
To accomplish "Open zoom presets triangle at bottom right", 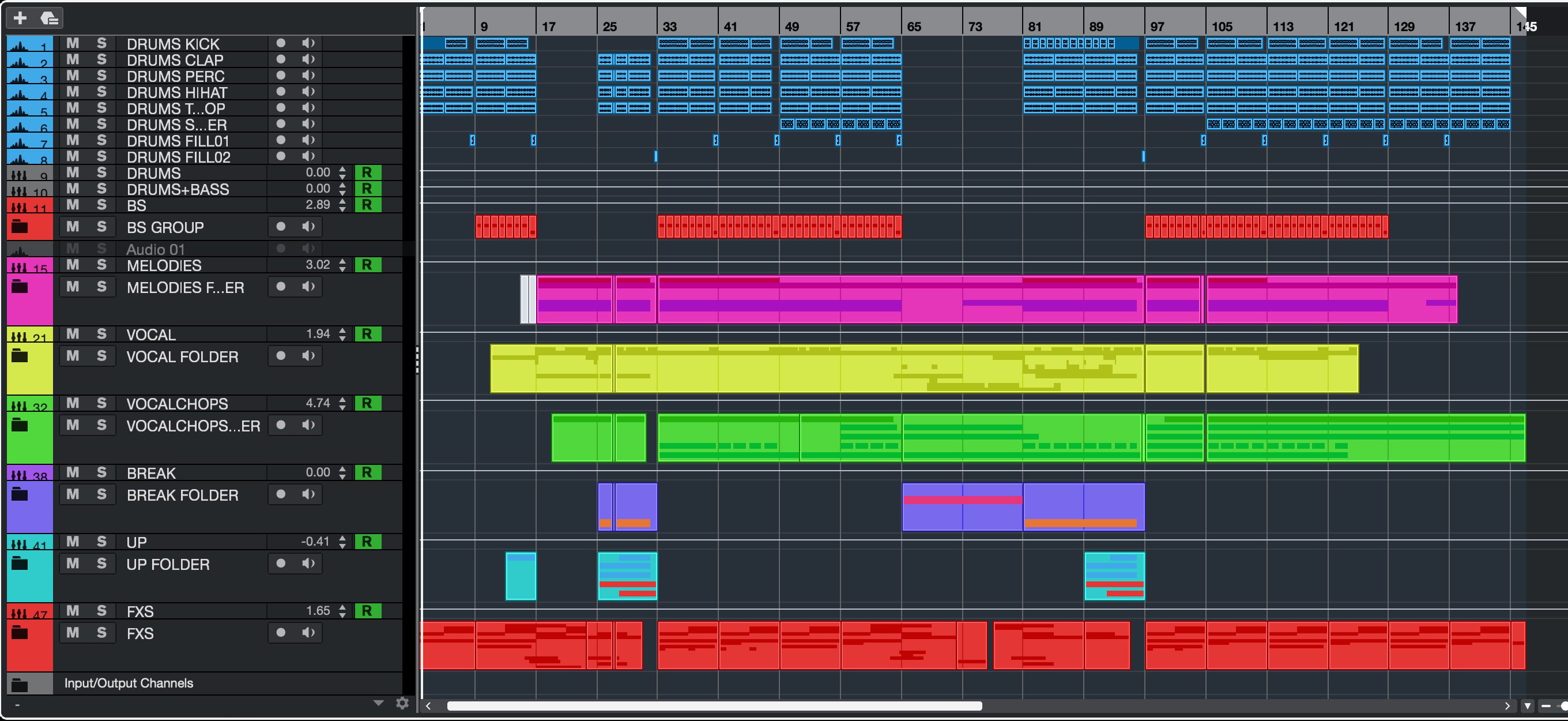I will coord(1527,706).
